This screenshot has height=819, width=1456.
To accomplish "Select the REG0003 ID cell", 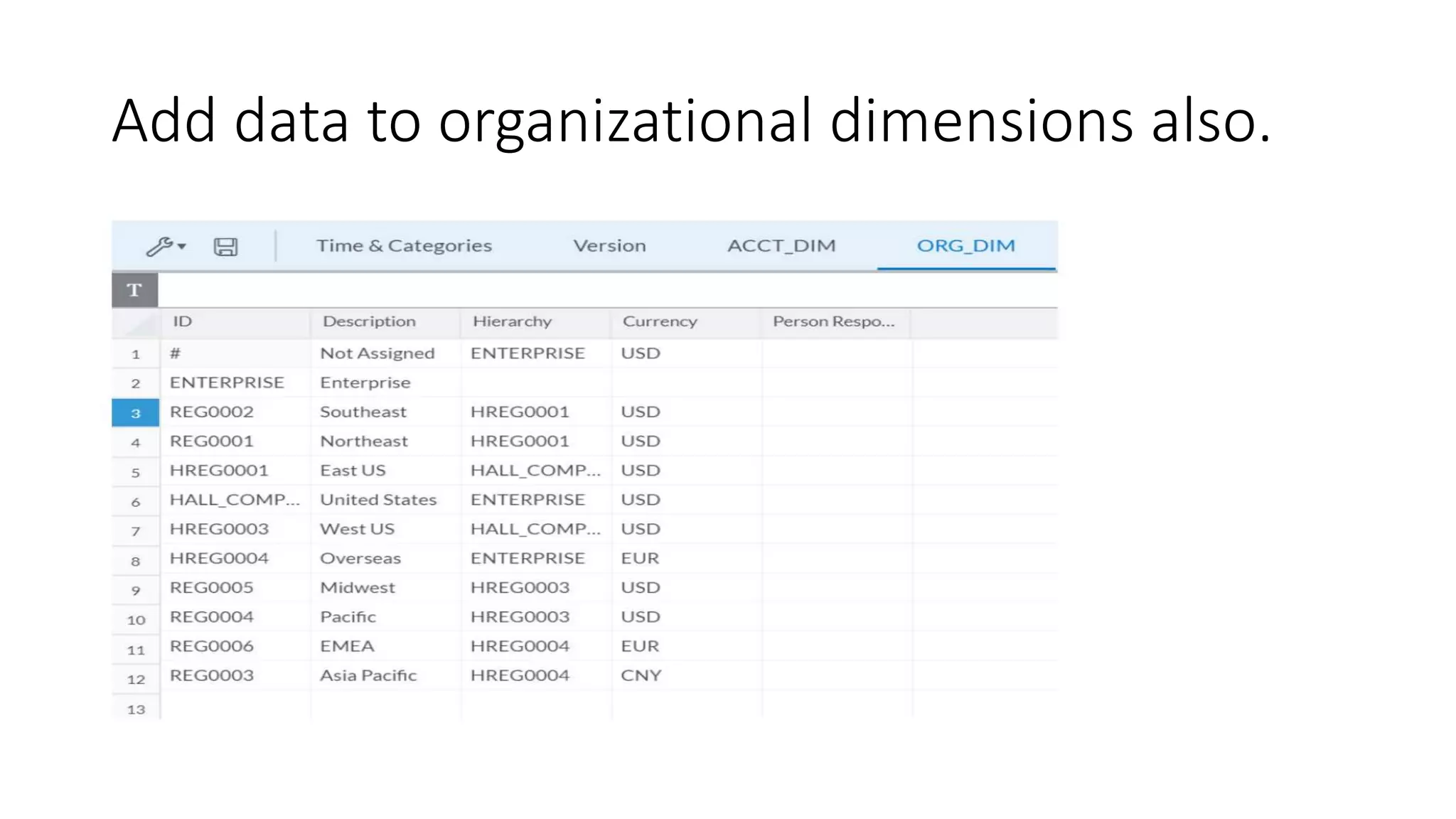I will pyautogui.click(x=235, y=675).
